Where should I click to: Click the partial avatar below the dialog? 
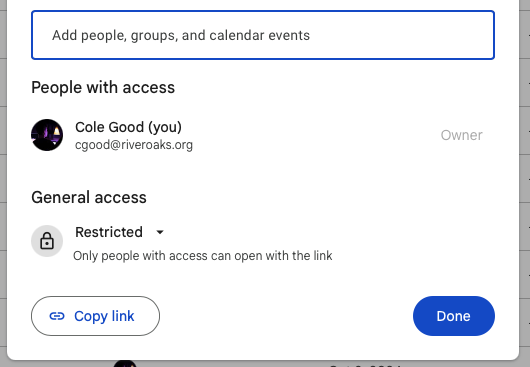125,364
